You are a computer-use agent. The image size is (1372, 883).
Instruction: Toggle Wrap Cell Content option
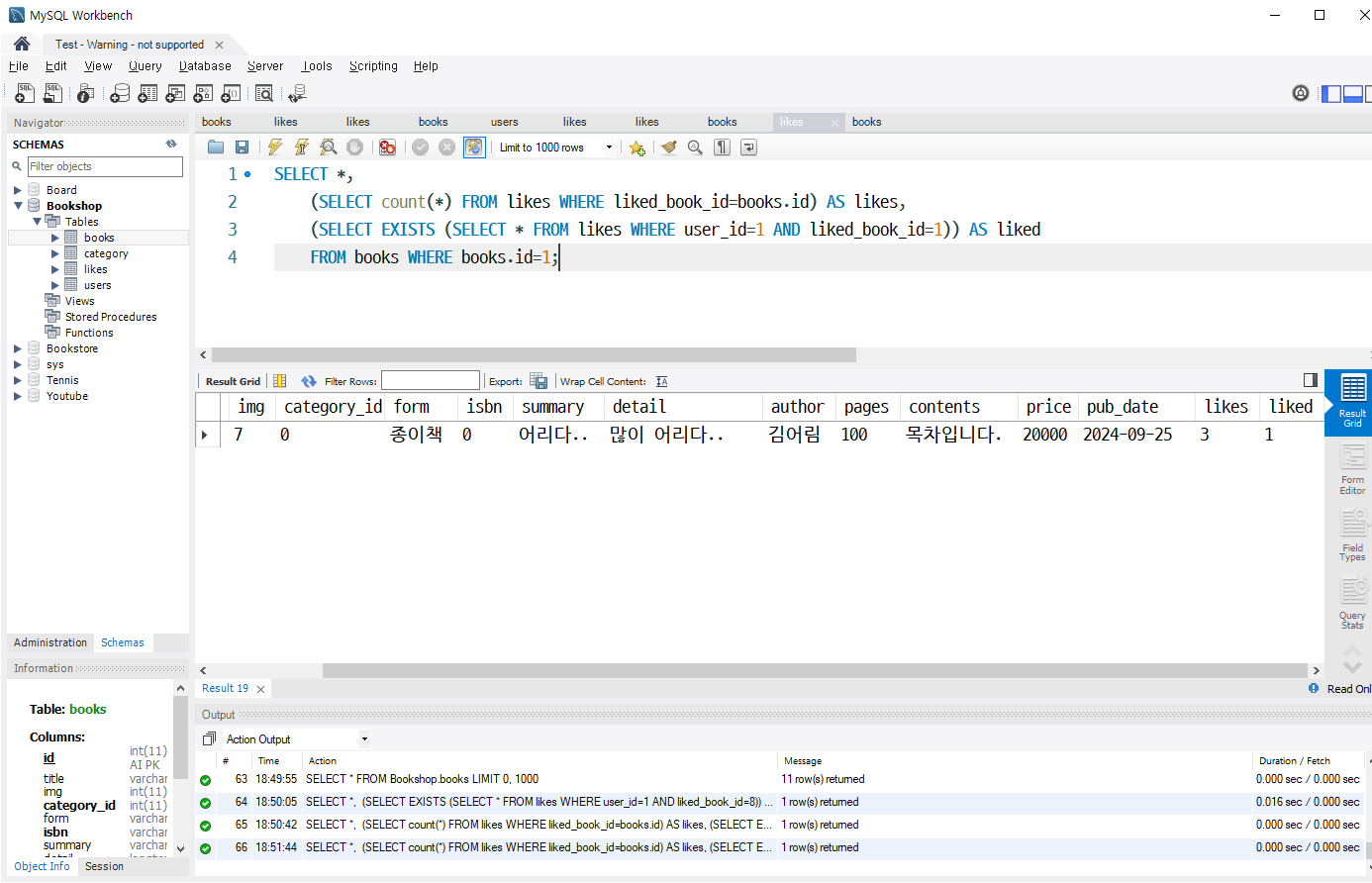click(661, 381)
